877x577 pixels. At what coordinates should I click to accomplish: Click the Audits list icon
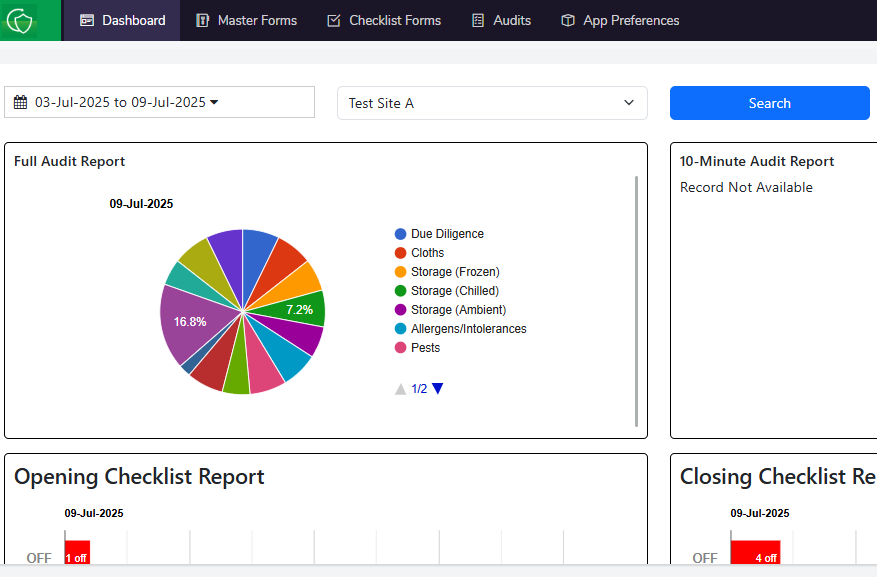click(x=478, y=20)
